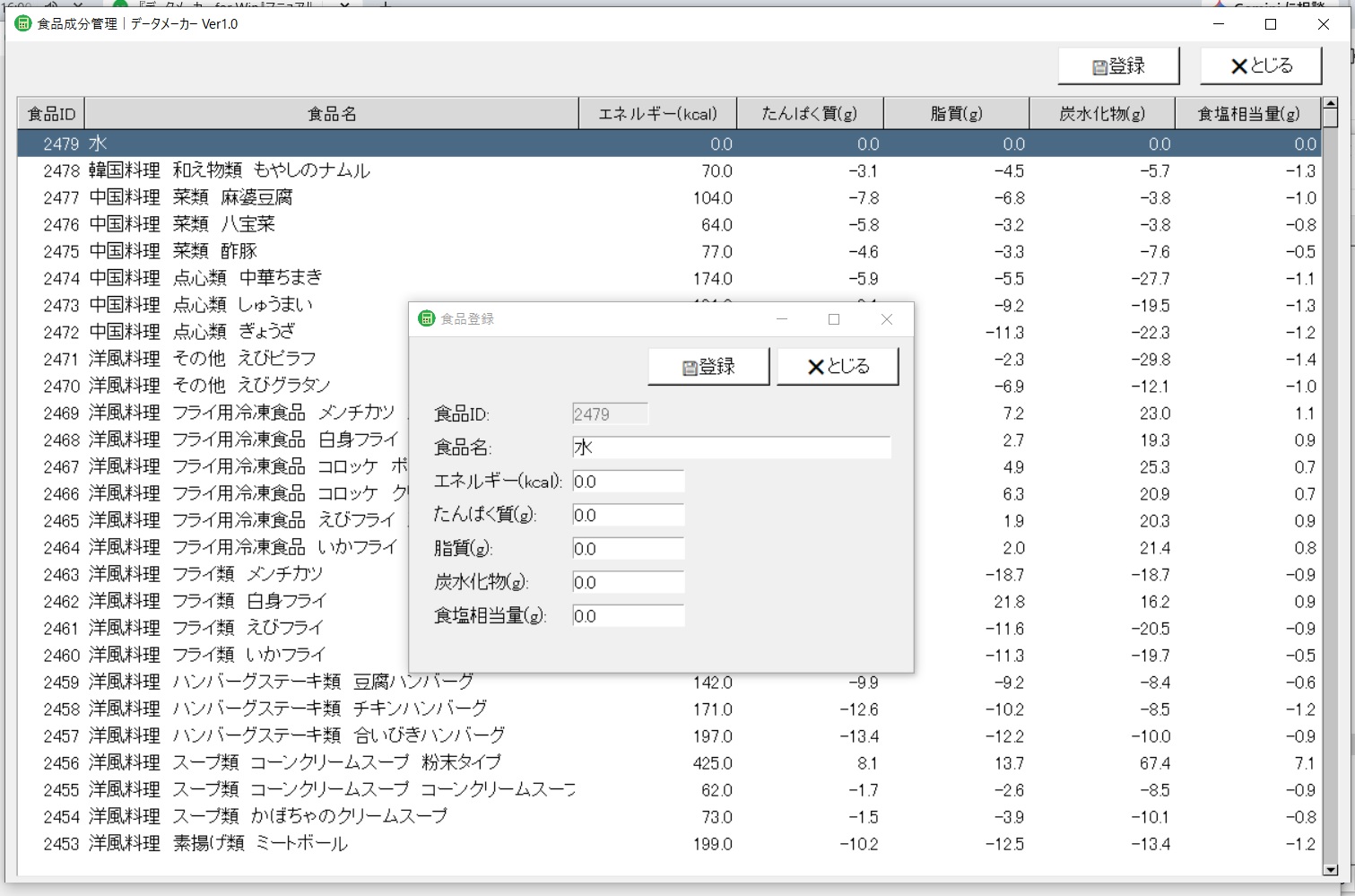The height and width of the screenshot is (896, 1355).
Task: Maximize the main 食品成分管理 window
Action: click(1271, 24)
